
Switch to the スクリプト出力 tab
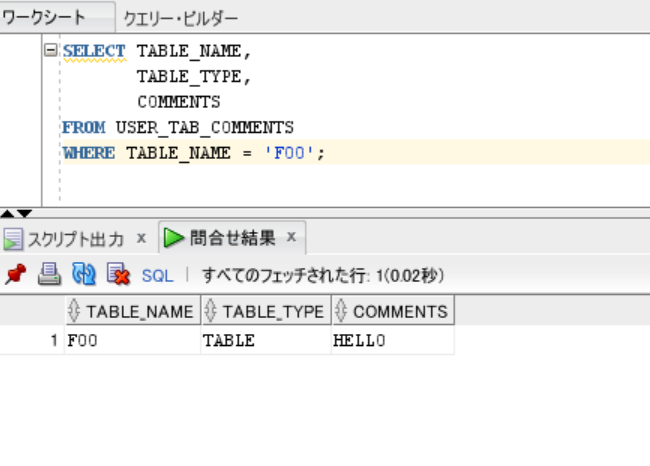(75, 239)
